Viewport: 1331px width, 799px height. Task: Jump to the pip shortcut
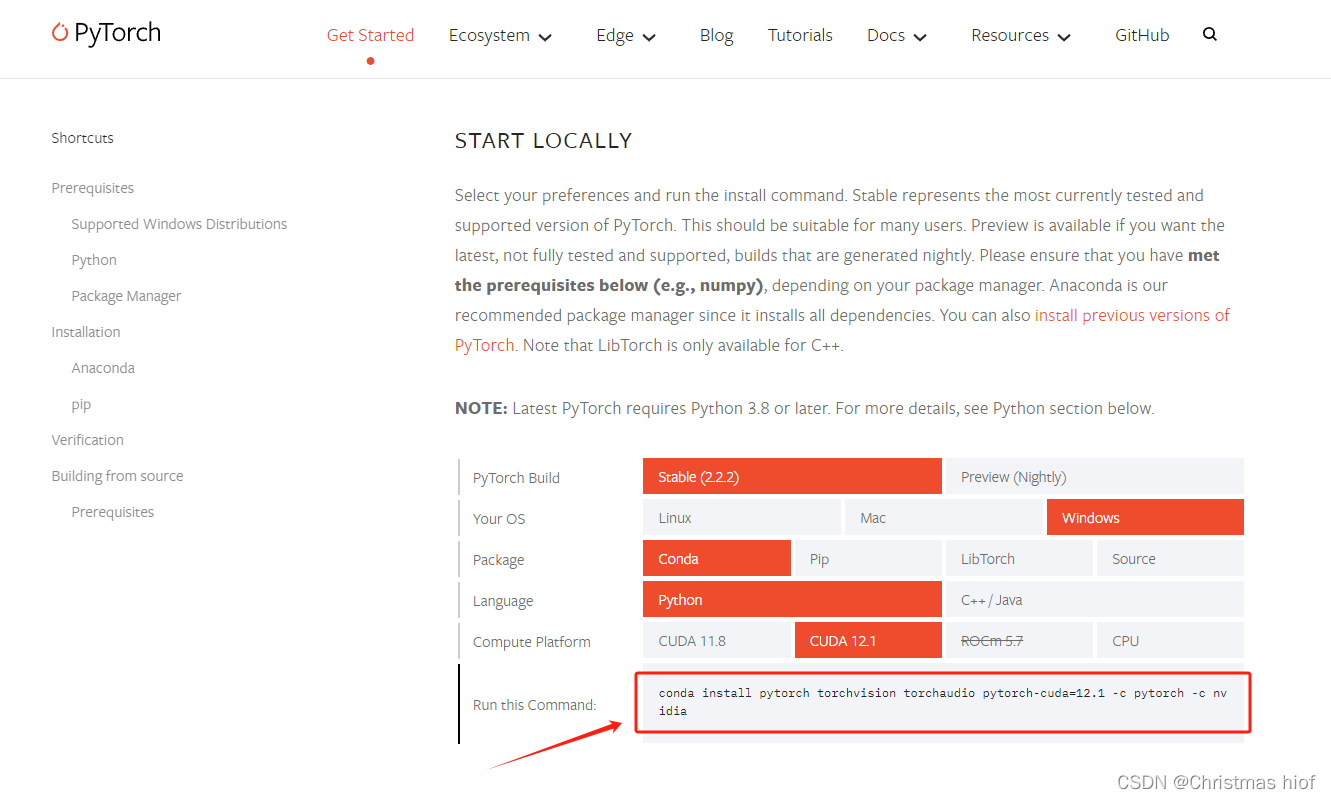pos(81,405)
